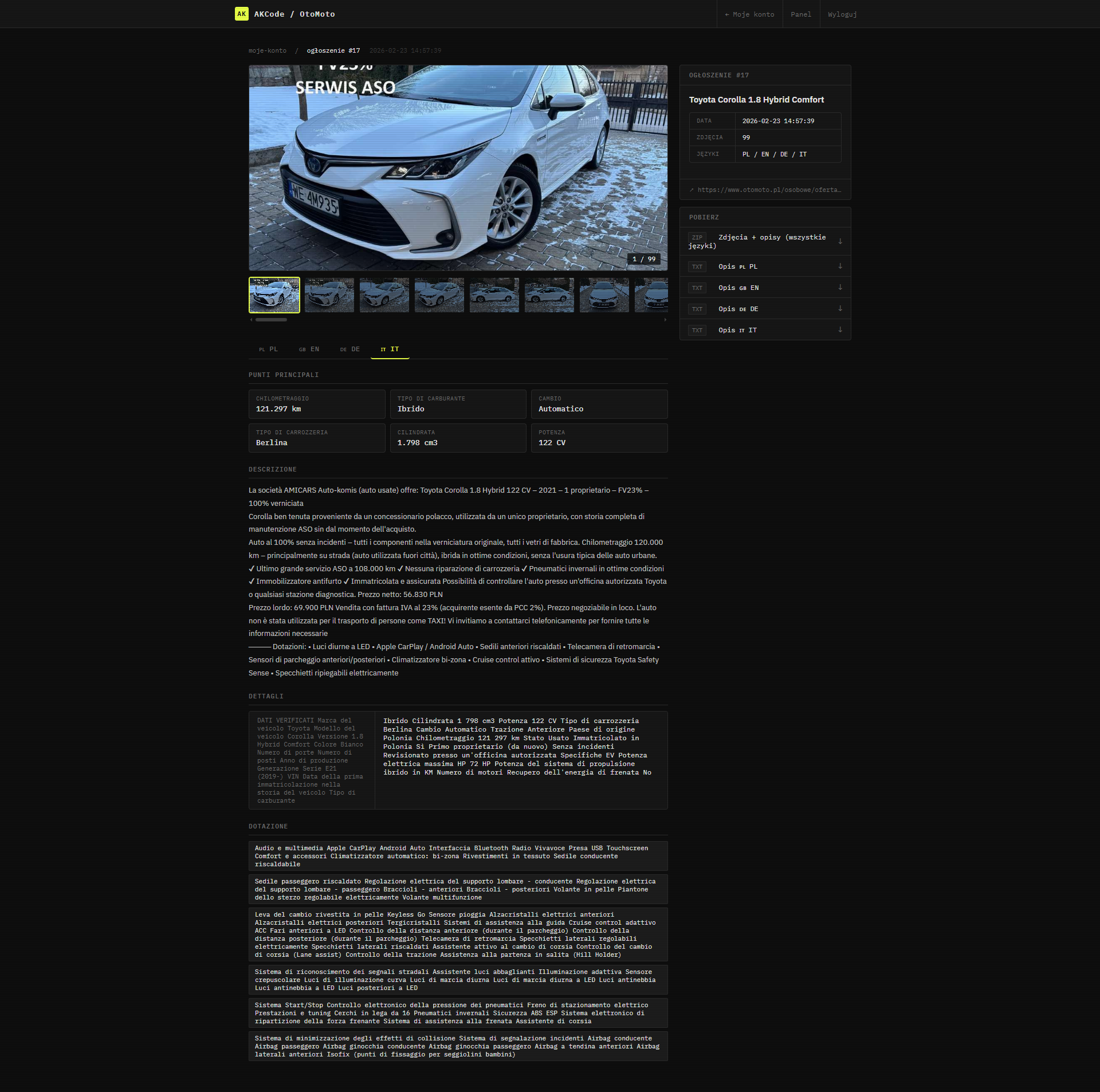
Task: Download Opis PL text file
Action: tap(765, 266)
